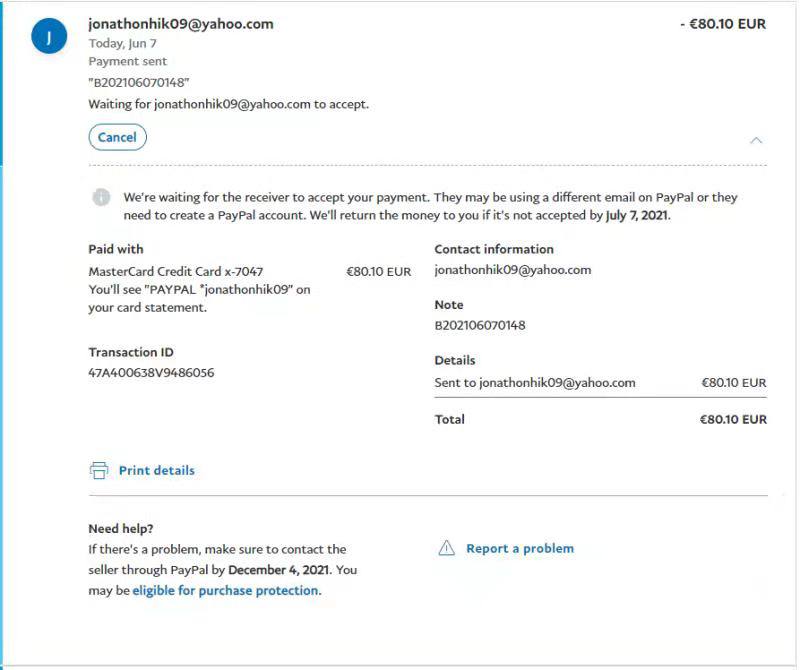Open eligible for purchase protection link
Viewport: 800px width, 670px height.
coord(225,590)
